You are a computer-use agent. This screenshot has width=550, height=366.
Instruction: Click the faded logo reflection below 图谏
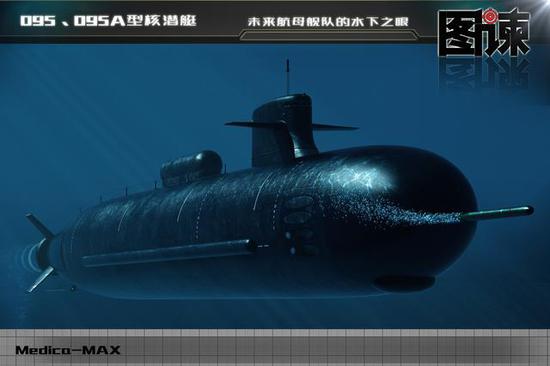(x=484, y=73)
